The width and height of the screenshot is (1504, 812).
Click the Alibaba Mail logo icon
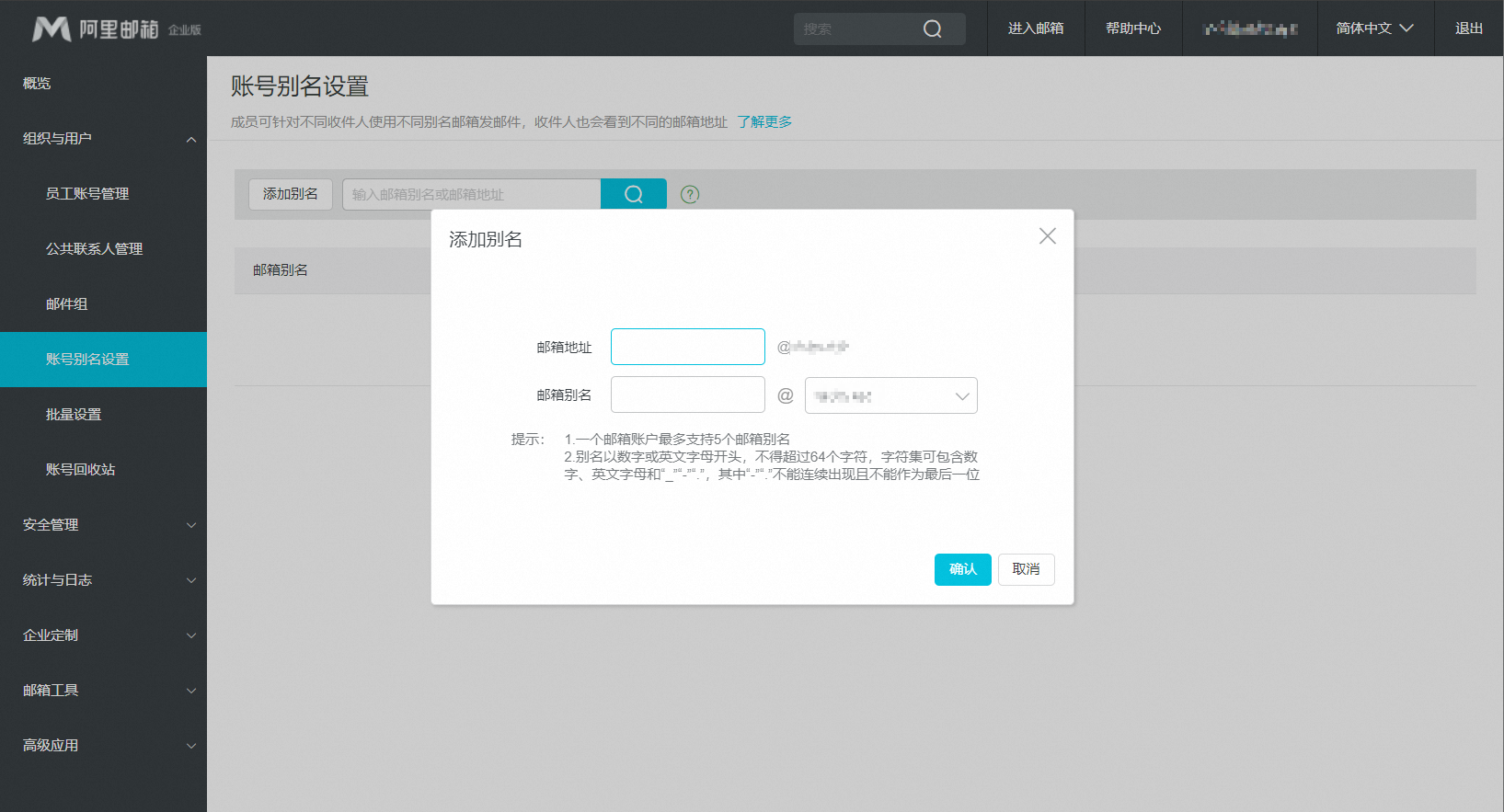(x=52, y=29)
